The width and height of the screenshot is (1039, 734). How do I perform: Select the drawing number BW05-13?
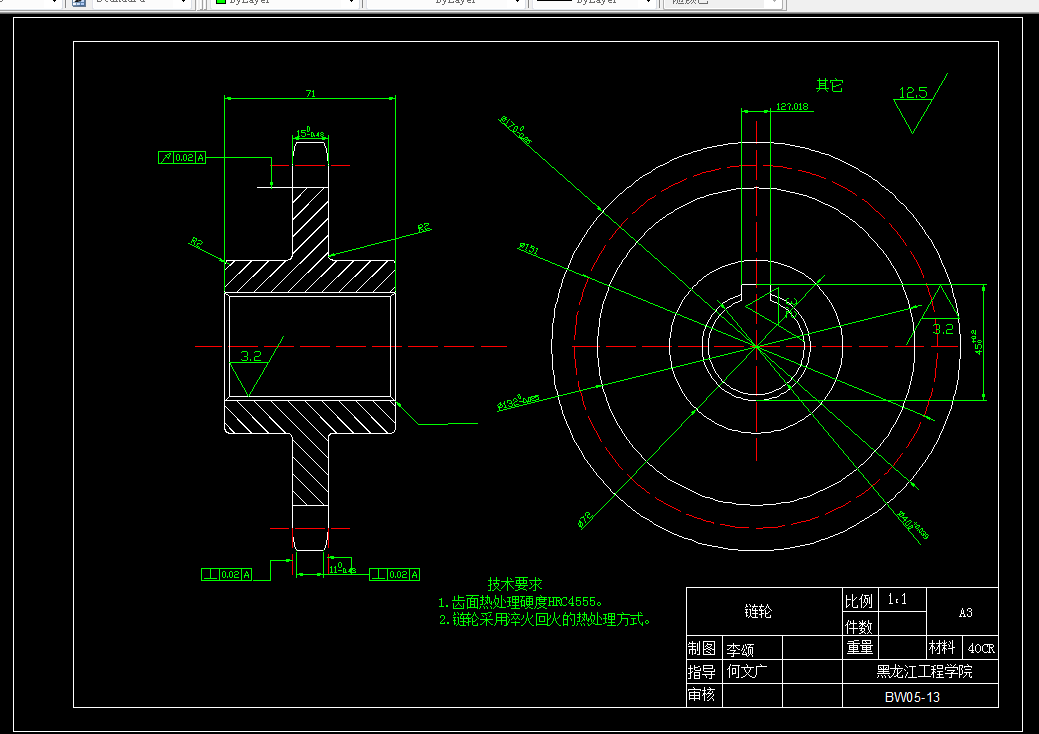912,697
